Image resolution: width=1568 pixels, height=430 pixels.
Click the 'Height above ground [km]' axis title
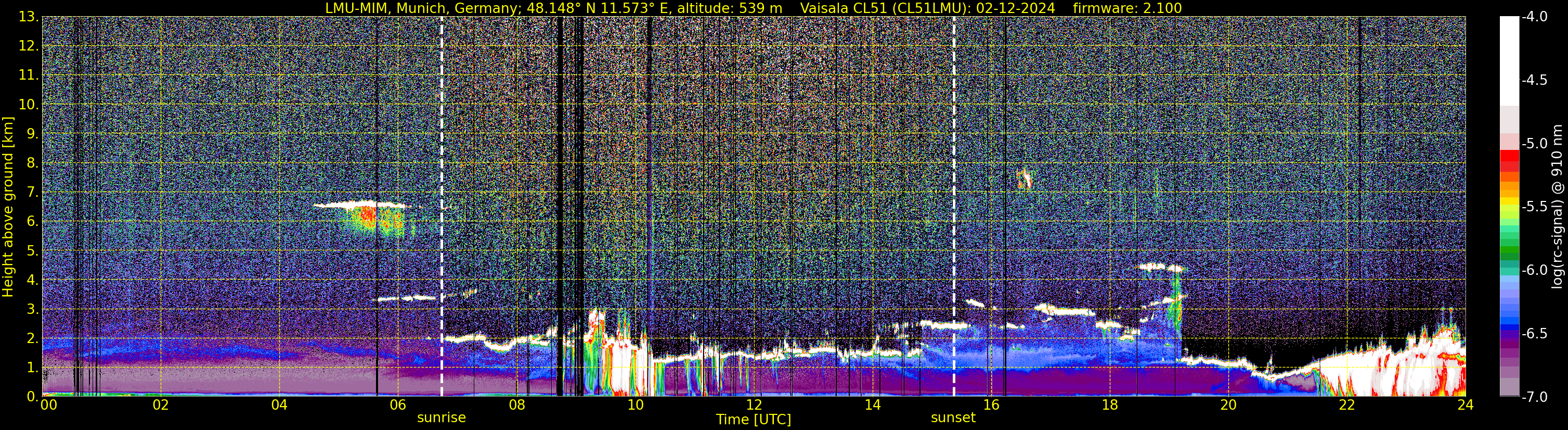coord(8,207)
